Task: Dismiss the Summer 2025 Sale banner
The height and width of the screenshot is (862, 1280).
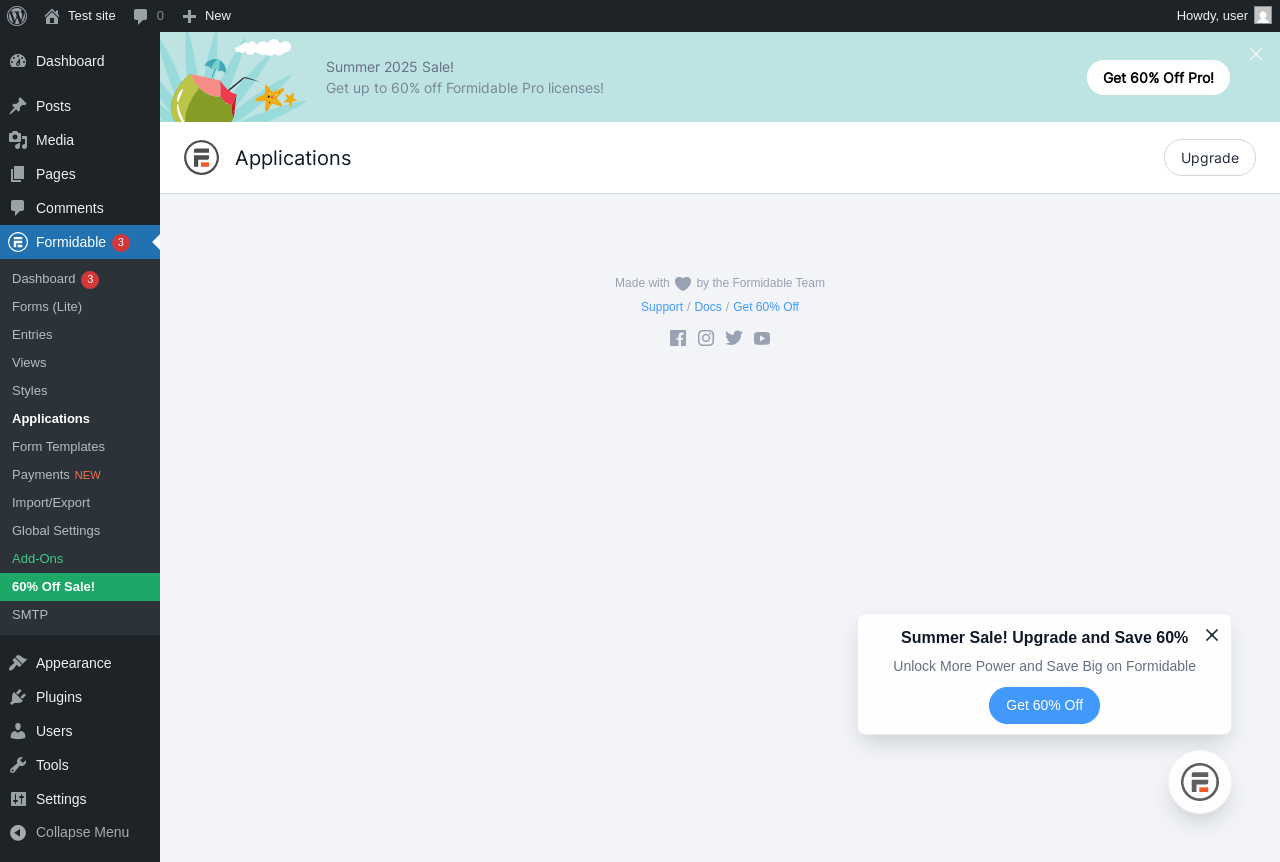Action: pyautogui.click(x=1256, y=54)
